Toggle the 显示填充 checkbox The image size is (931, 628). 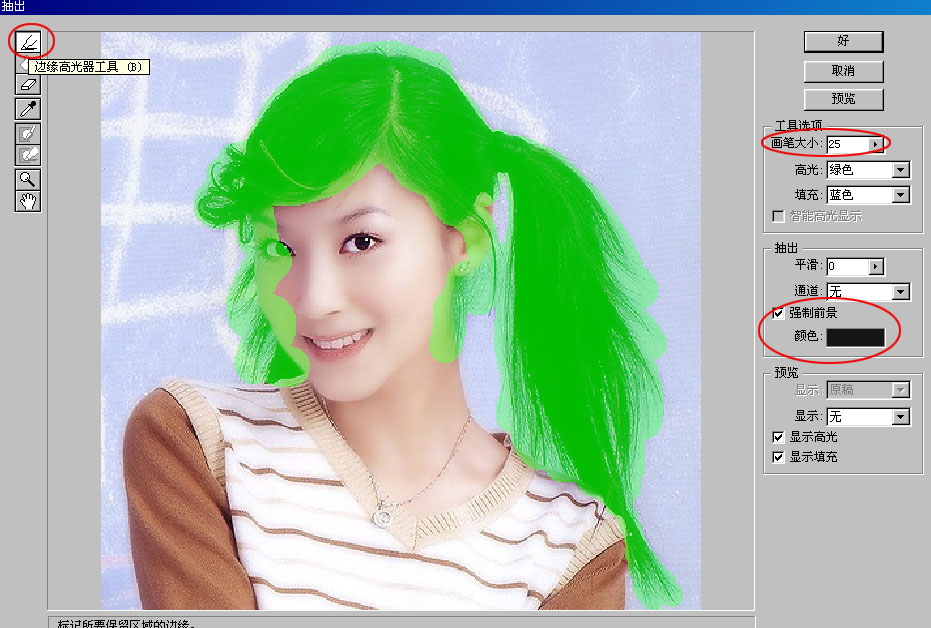pos(778,457)
